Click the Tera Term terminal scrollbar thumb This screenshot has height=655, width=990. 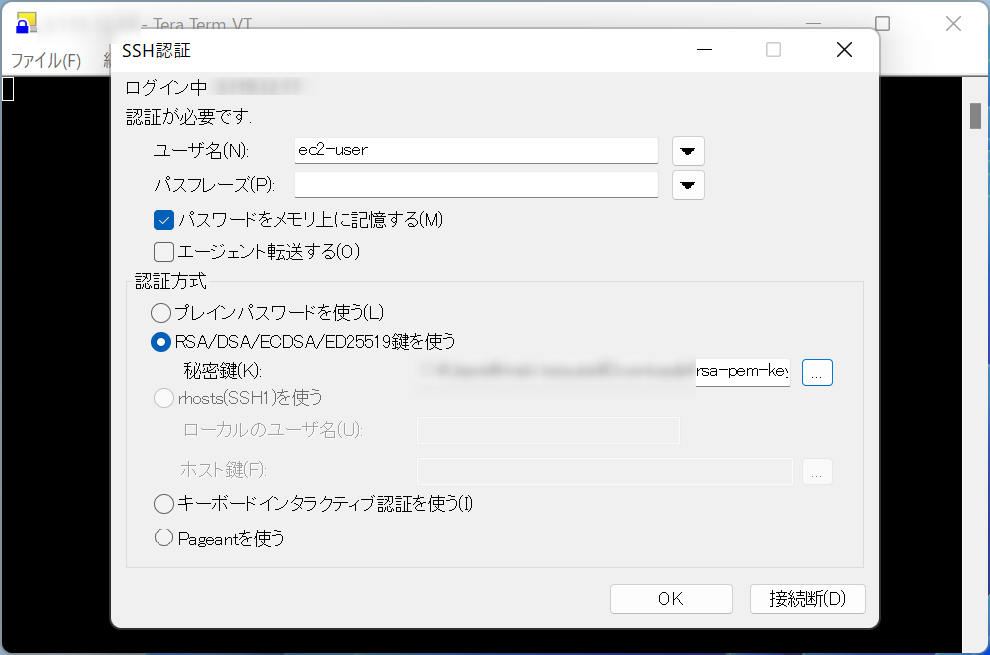(x=975, y=116)
